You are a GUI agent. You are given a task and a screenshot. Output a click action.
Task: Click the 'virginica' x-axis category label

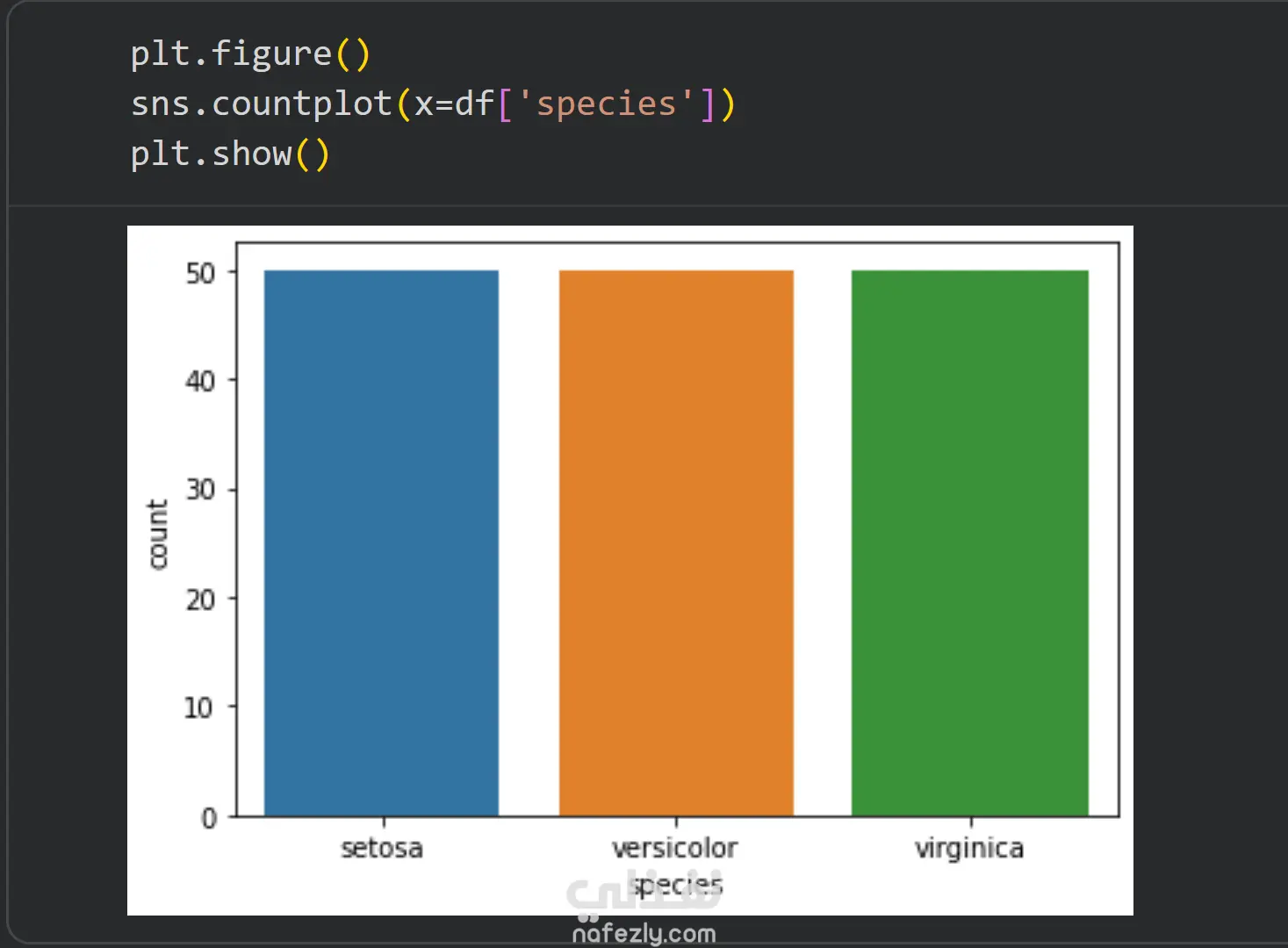969,848
